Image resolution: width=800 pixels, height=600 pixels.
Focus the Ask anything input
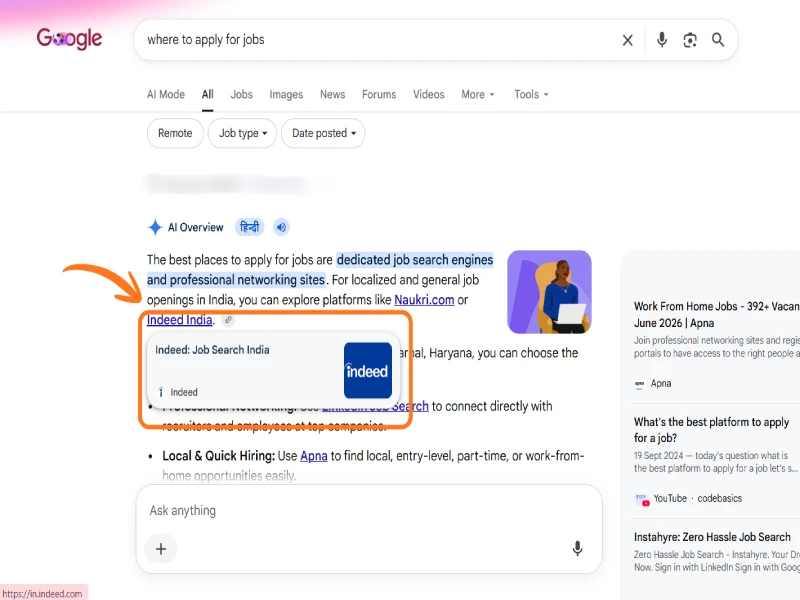368,511
